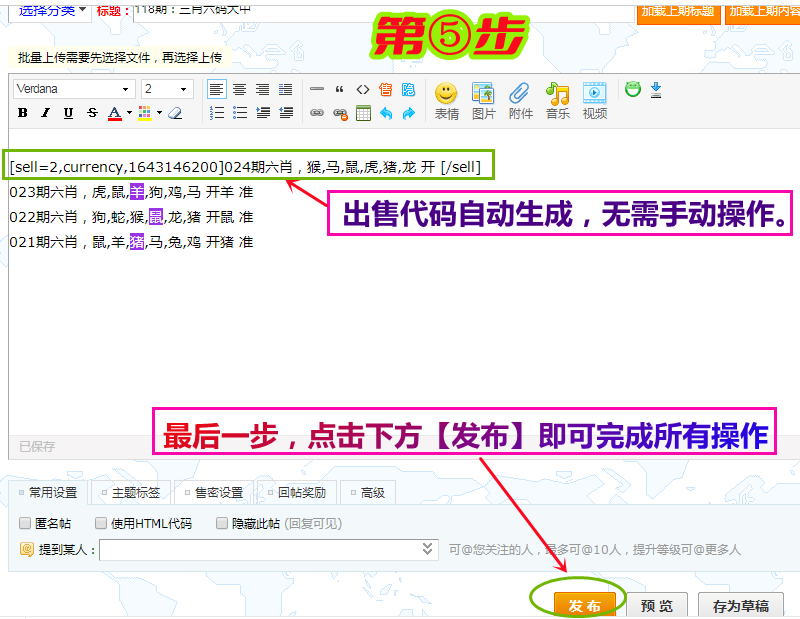Open the Verdana font family dropdown
This screenshot has width=800, height=619.
[74, 89]
